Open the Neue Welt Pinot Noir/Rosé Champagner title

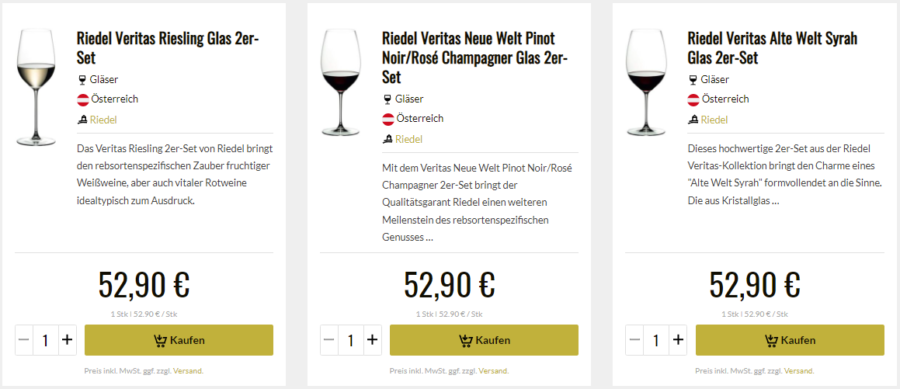(474, 57)
